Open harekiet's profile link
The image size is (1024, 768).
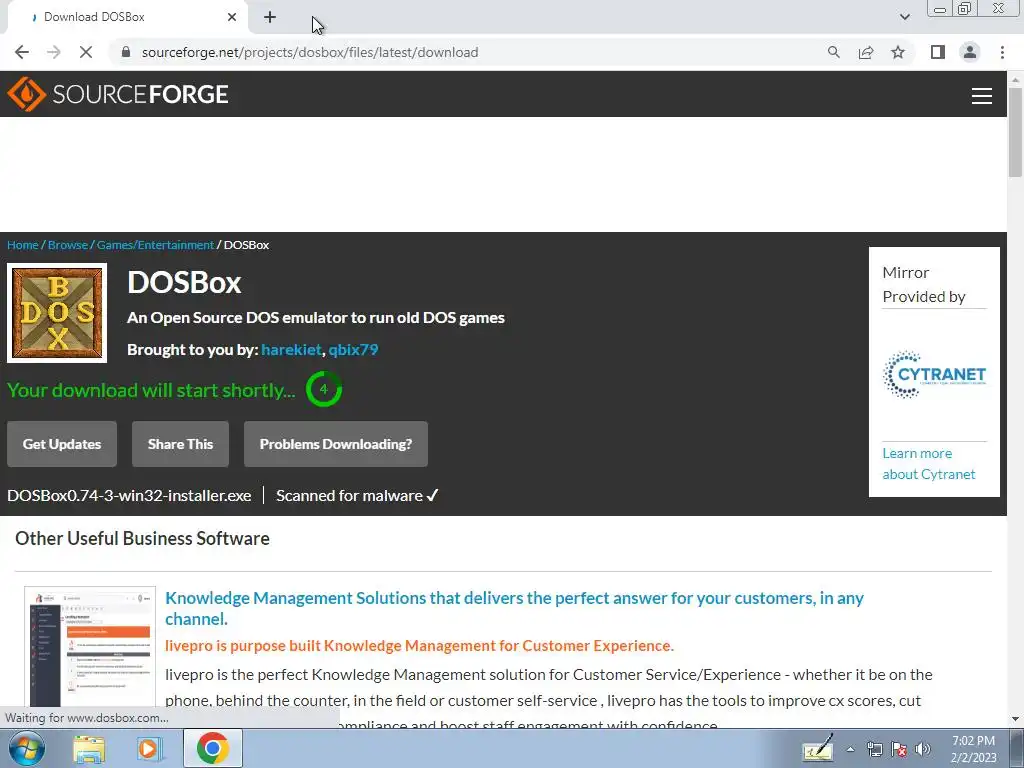(291, 349)
